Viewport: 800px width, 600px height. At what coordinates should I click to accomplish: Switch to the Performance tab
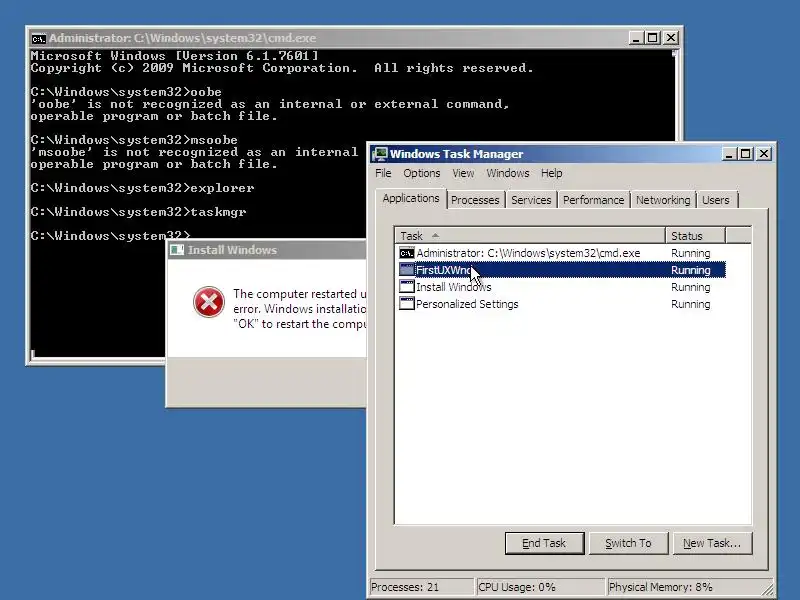593,200
